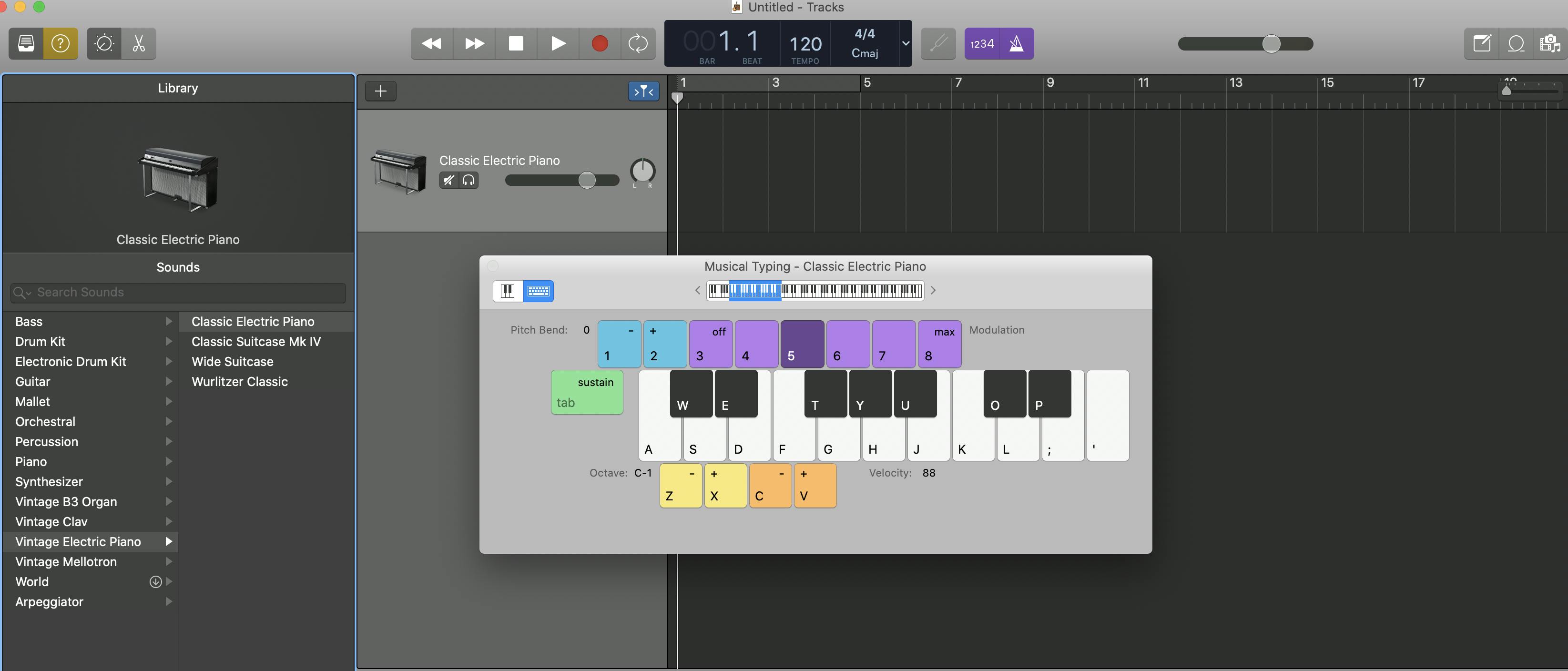This screenshot has width=1568, height=671.
Task: Switch Musical Typing to piano keyboard view
Action: tap(507, 291)
